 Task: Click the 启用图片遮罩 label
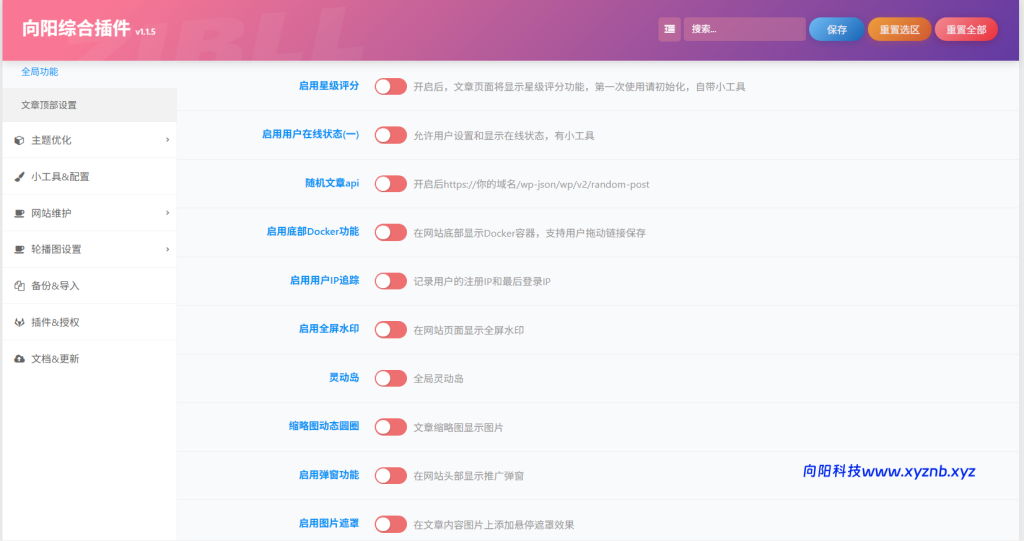point(328,523)
